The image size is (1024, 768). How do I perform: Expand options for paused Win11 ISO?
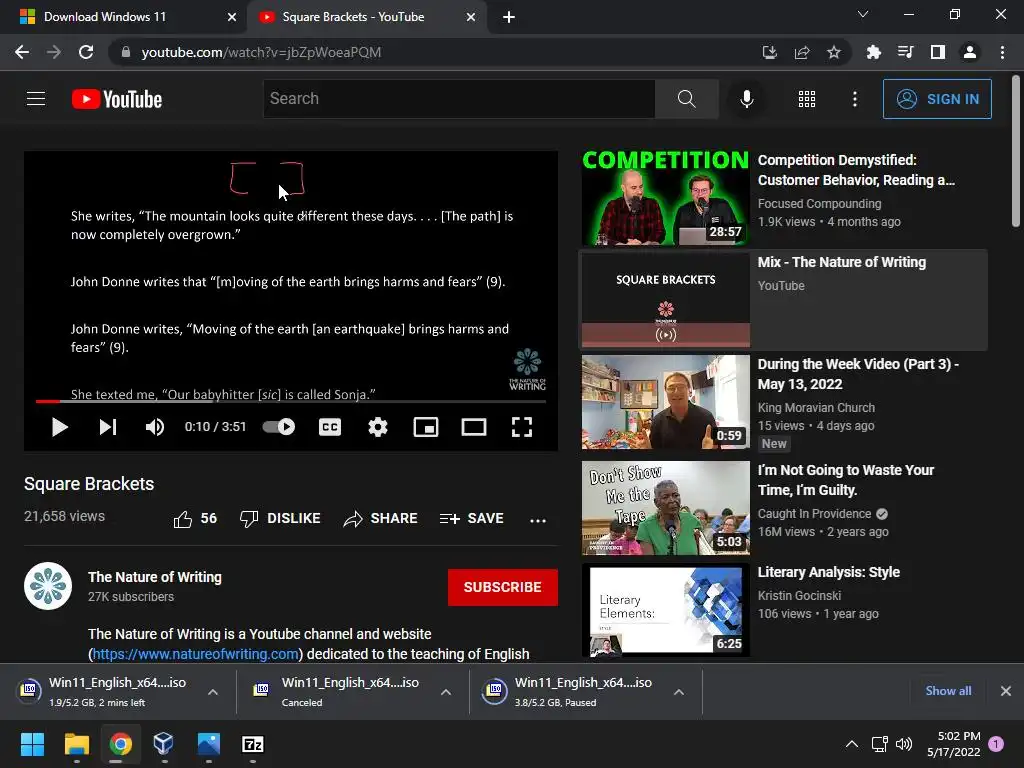click(x=679, y=692)
